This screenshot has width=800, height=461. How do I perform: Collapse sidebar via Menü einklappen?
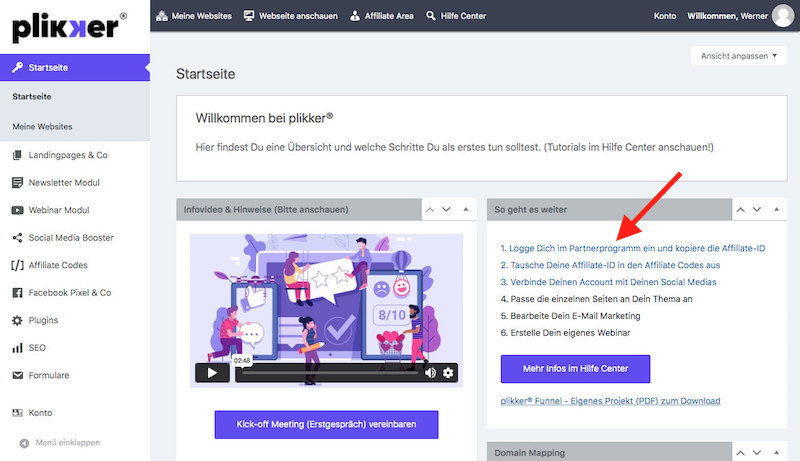65,442
